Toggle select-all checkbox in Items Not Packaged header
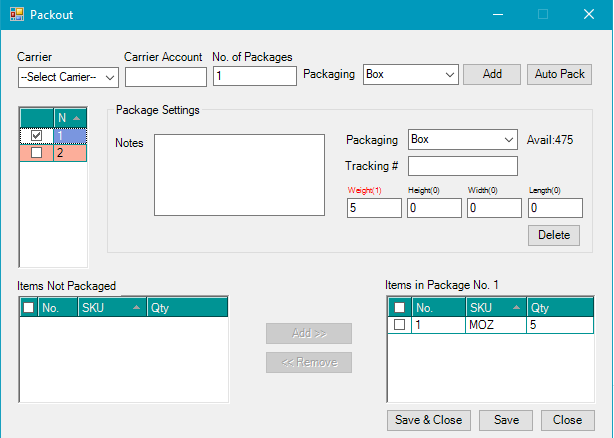 [x=28, y=308]
